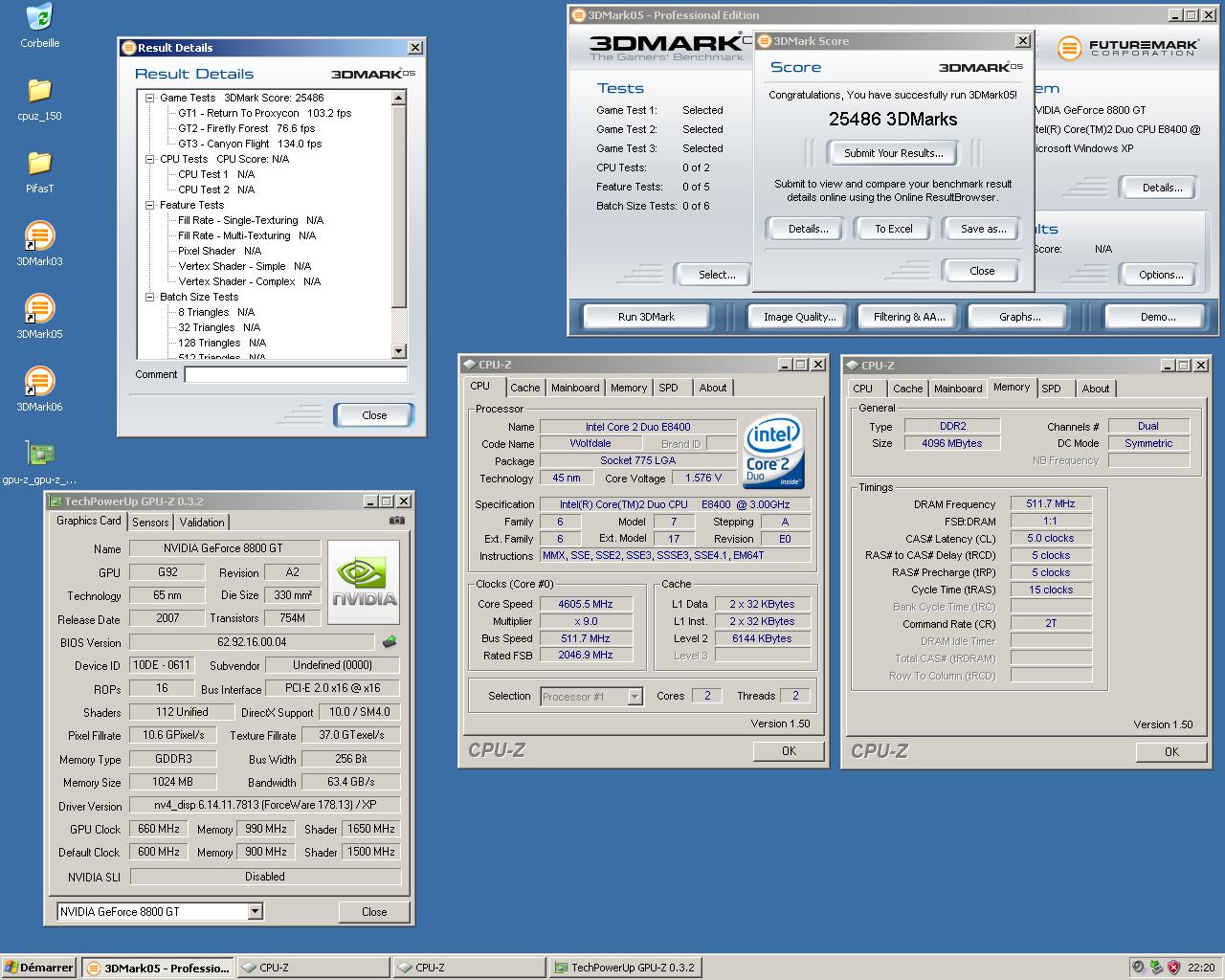1225x980 pixels.
Task: Click the system tray security shield icon
Action: click(1174, 968)
